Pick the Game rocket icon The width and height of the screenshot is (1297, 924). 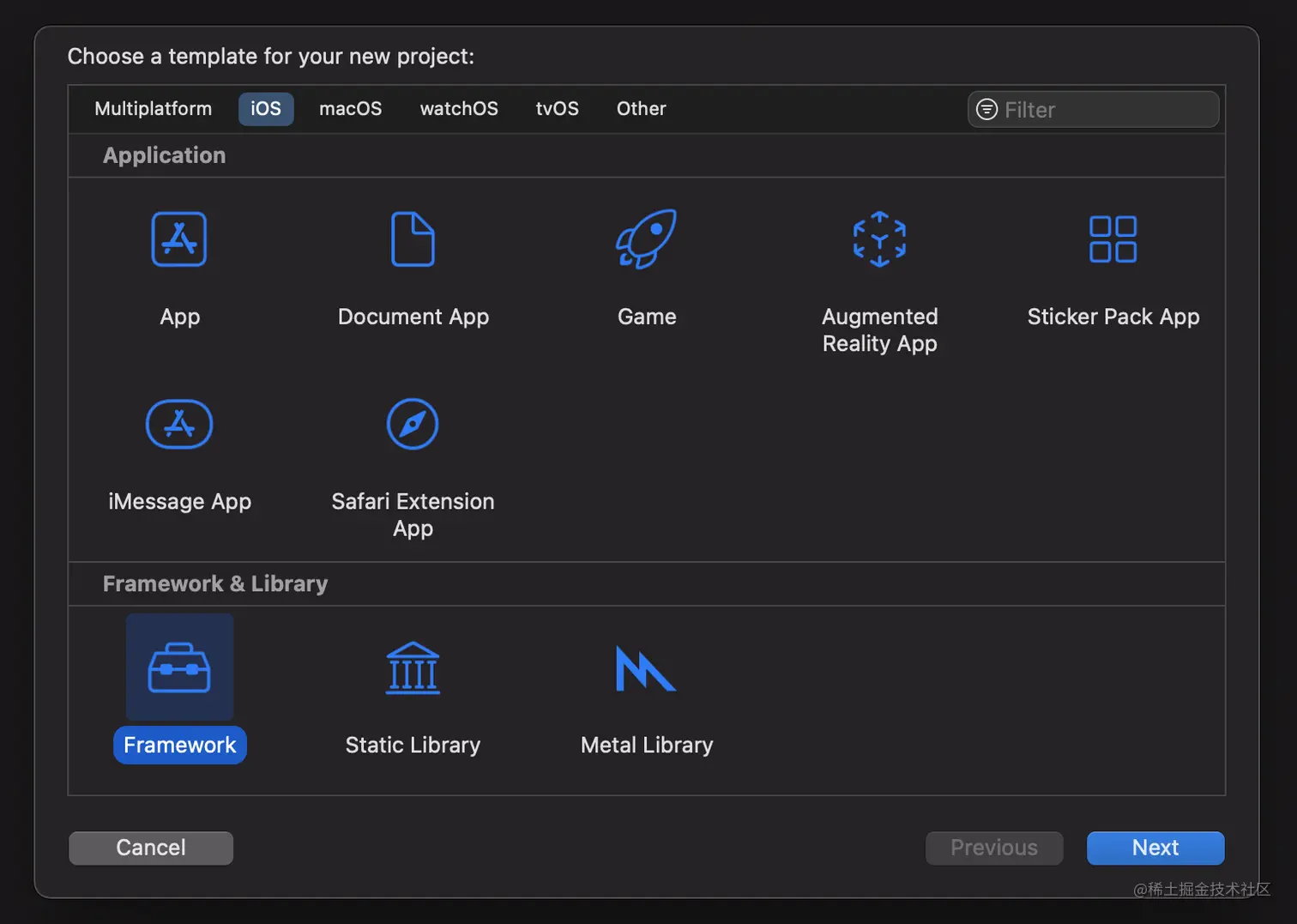coord(647,239)
